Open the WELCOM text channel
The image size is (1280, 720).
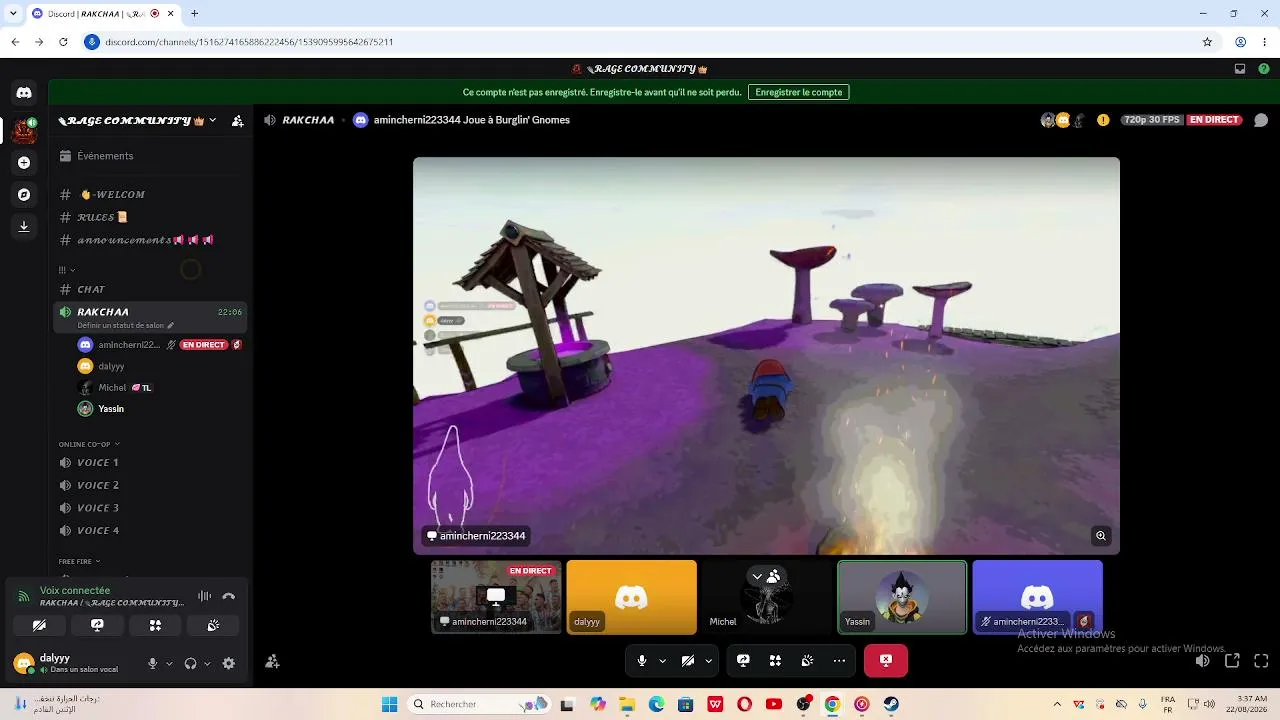coord(150,194)
